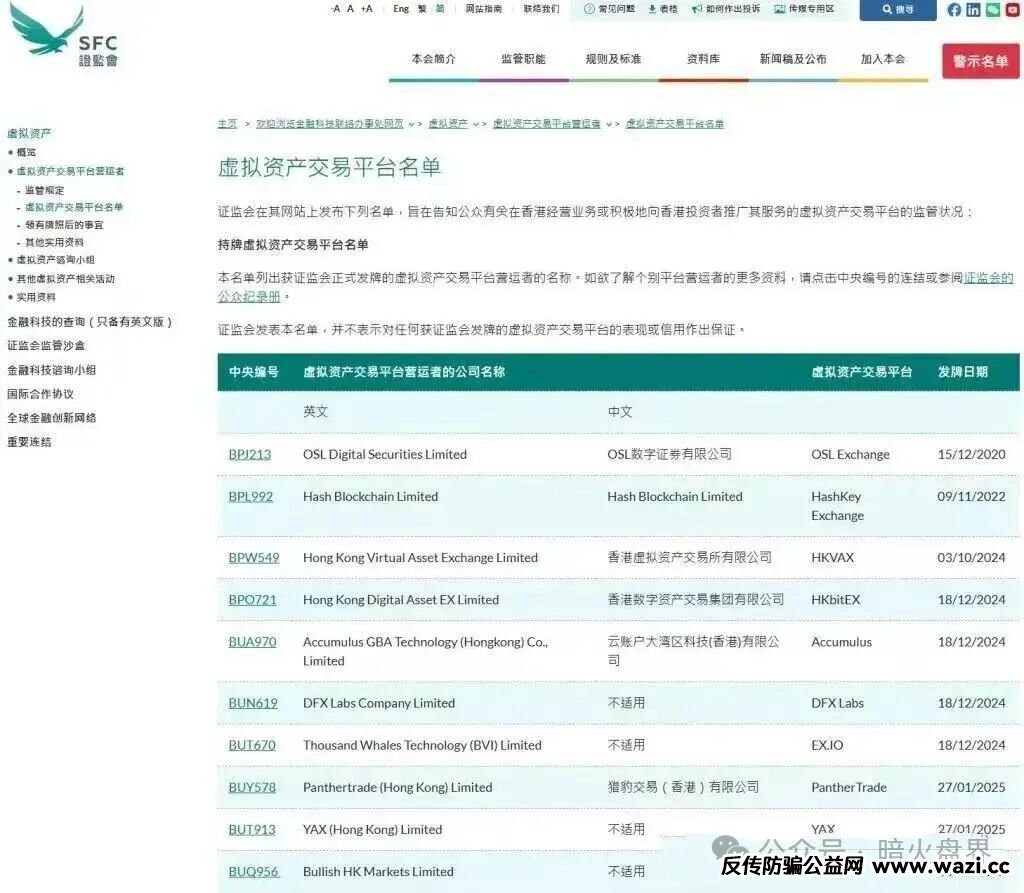Expand dropdown after 虚拟资产交易平台营运者 breadcrumb
The image size is (1024, 893).
click(x=610, y=124)
